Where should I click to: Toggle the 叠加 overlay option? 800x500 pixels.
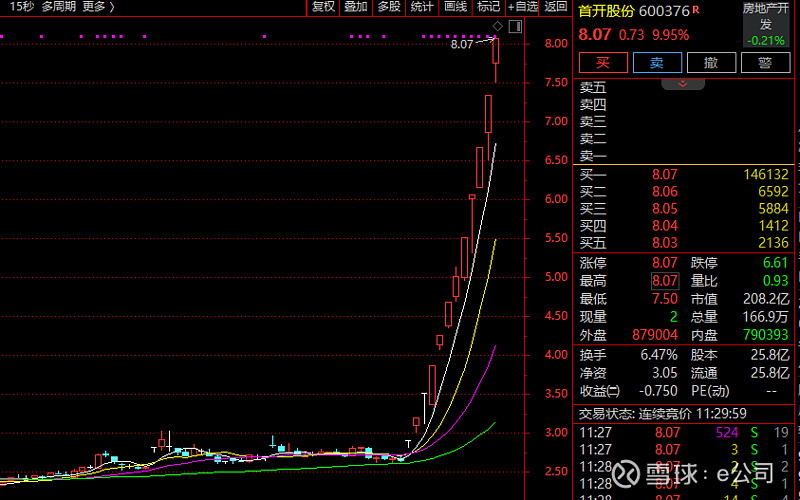pyautogui.click(x=356, y=7)
